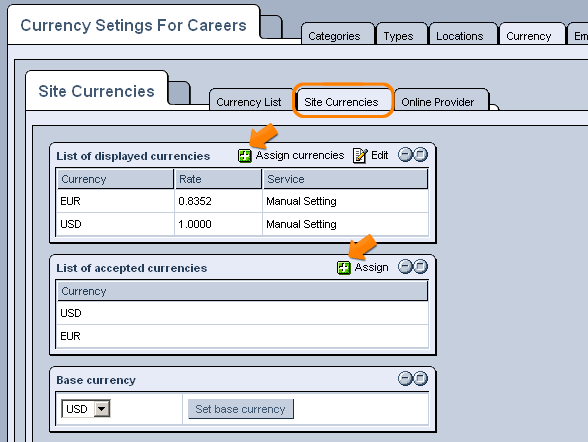Image resolution: width=588 pixels, height=442 pixels.
Task: Maximize the accepted currencies panel with square icon
Action: point(420,267)
